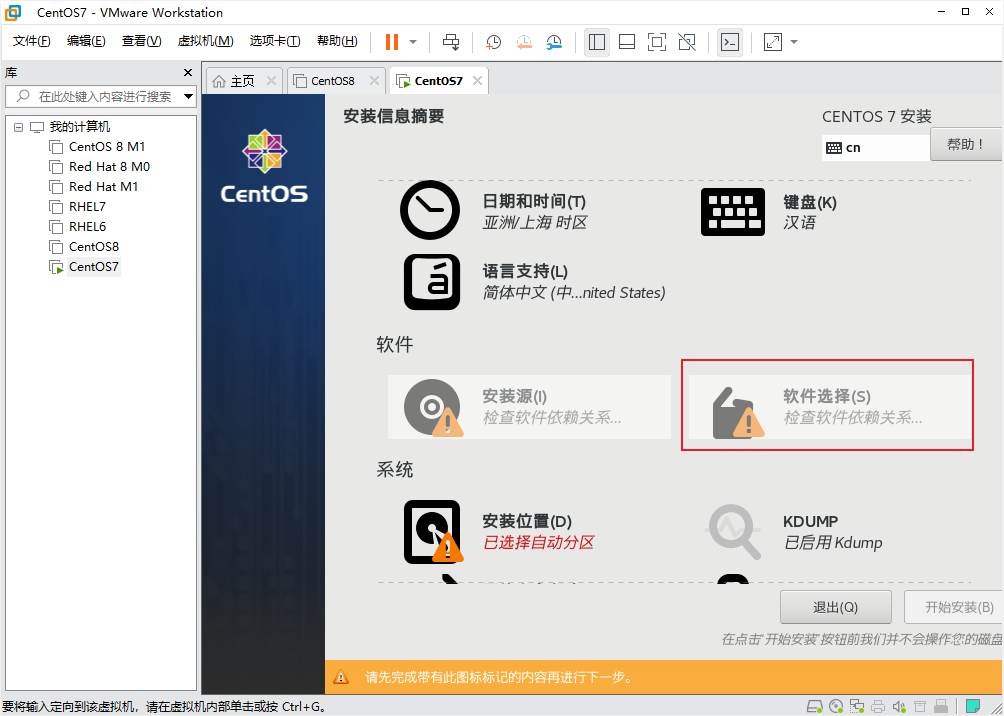Select running CentOS7 in the library tree
This screenshot has height=716, width=1004.
93,267
